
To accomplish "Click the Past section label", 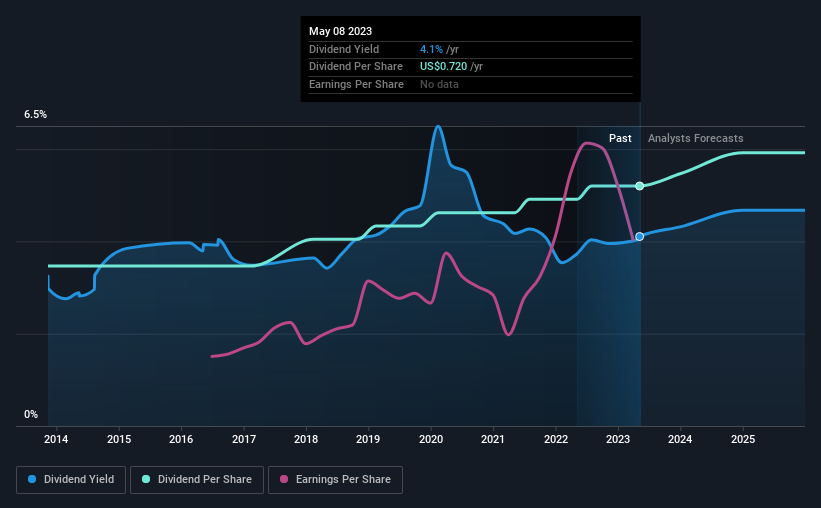I will click(620, 138).
